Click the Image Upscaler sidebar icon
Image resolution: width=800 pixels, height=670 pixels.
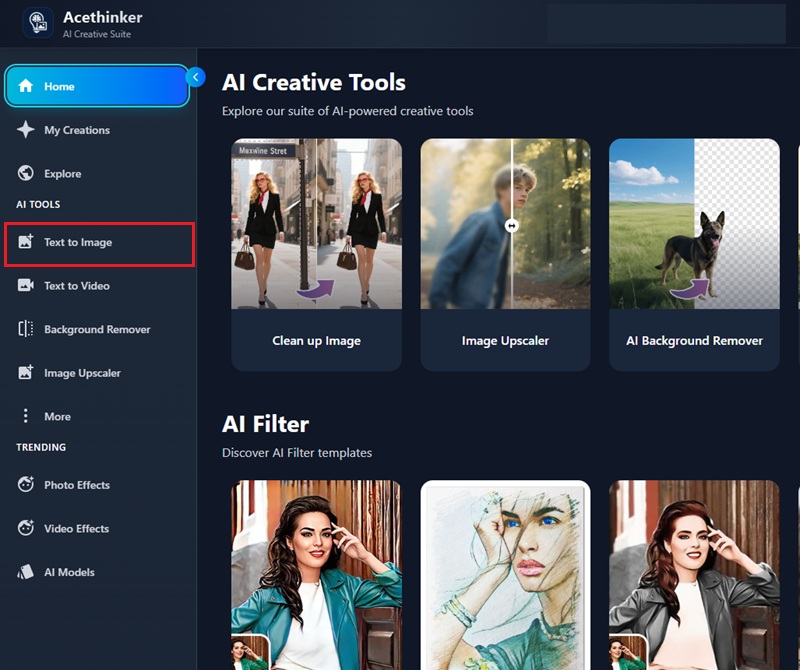pos(26,373)
